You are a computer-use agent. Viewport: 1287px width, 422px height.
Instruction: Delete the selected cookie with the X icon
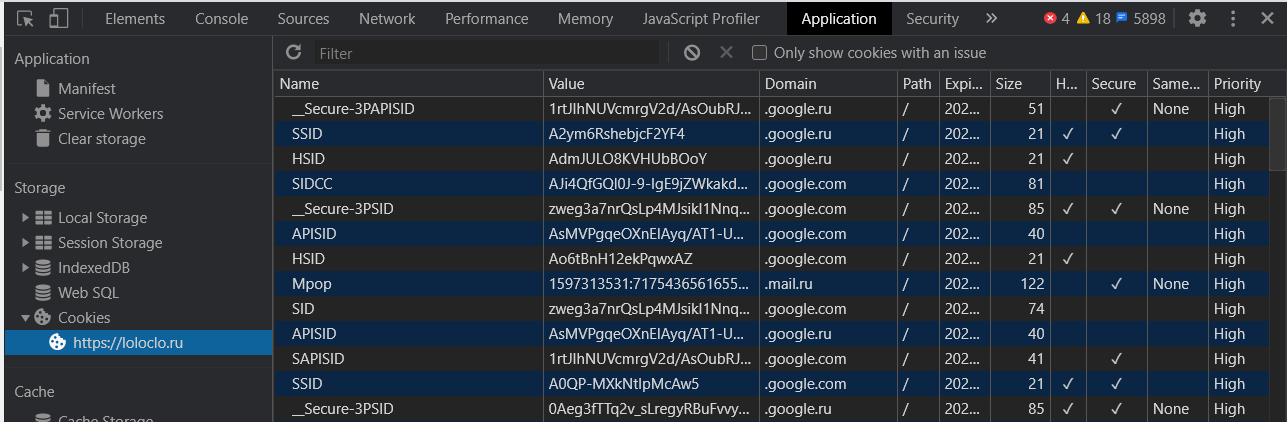click(726, 52)
